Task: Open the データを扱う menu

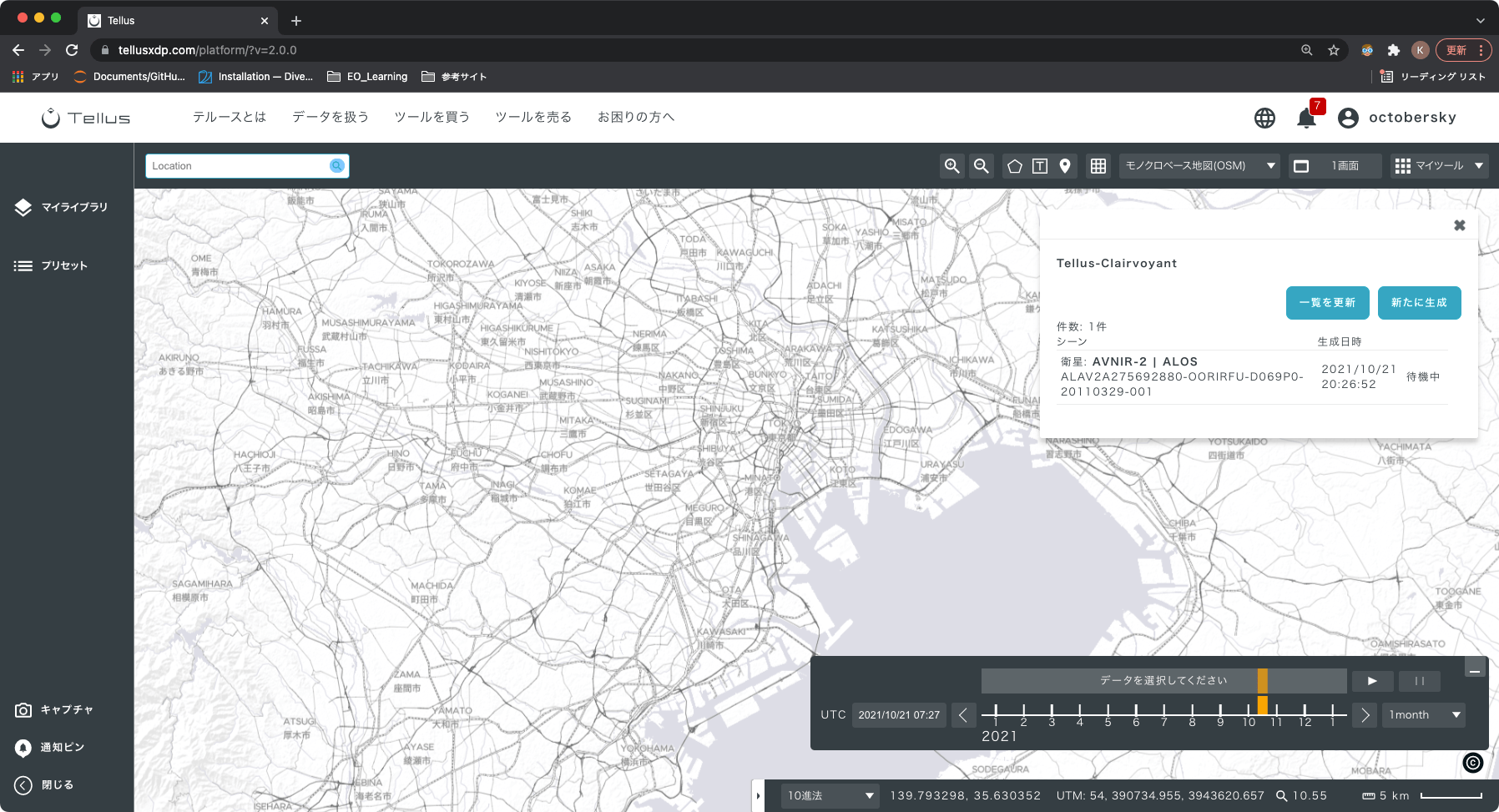Action: click(x=331, y=118)
